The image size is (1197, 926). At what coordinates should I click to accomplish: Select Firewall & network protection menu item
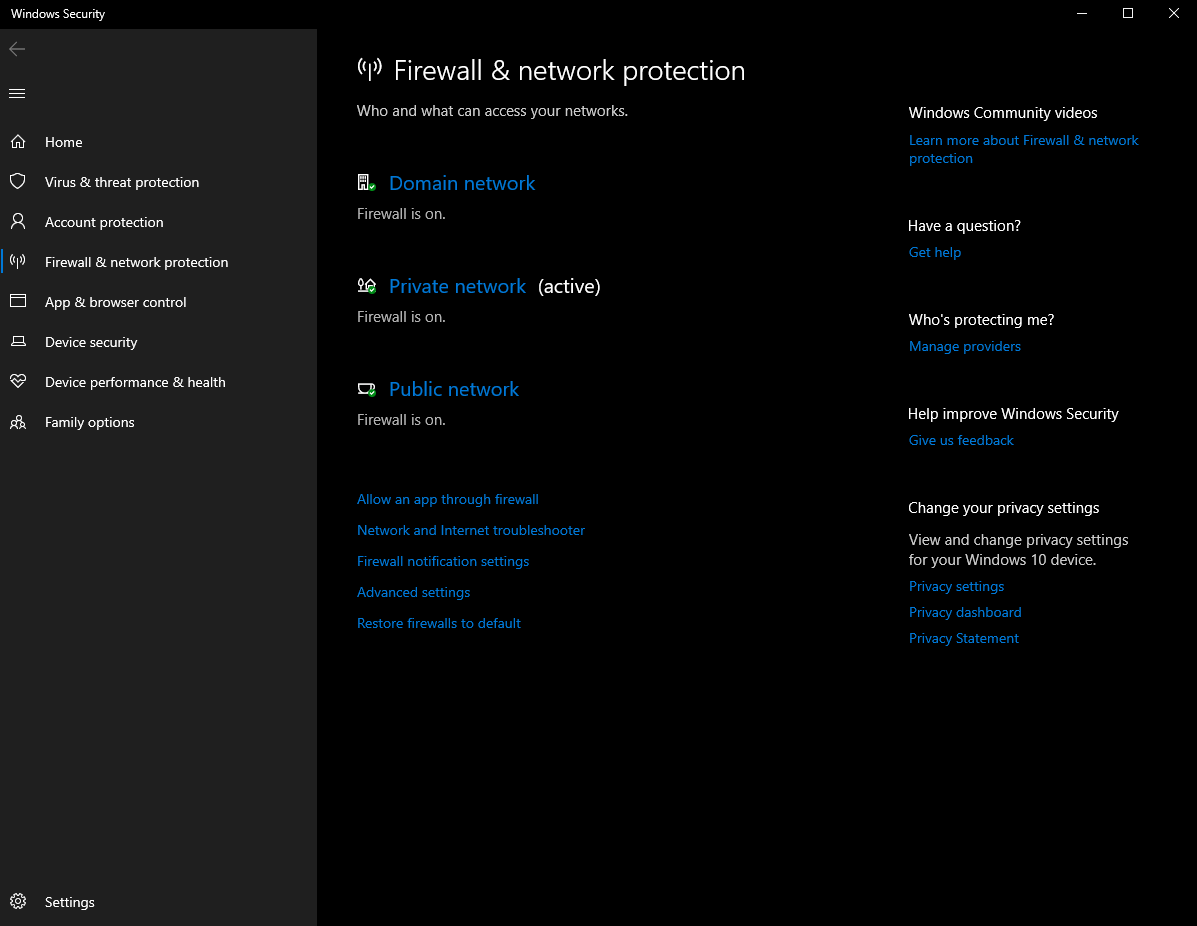click(x=136, y=262)
